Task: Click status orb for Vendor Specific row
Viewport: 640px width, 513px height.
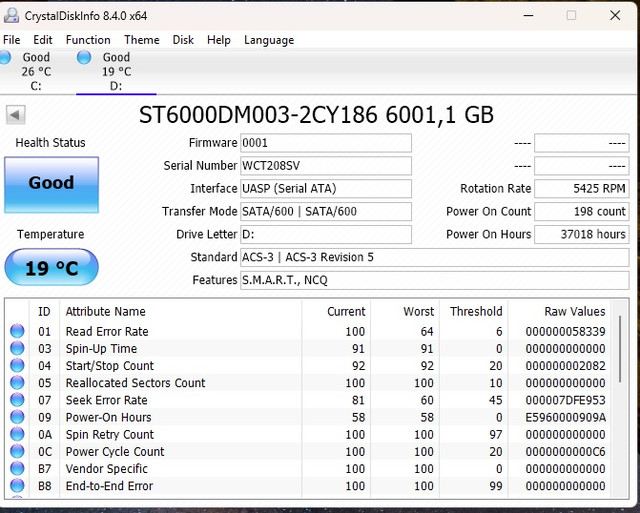Action: (17, 468)
